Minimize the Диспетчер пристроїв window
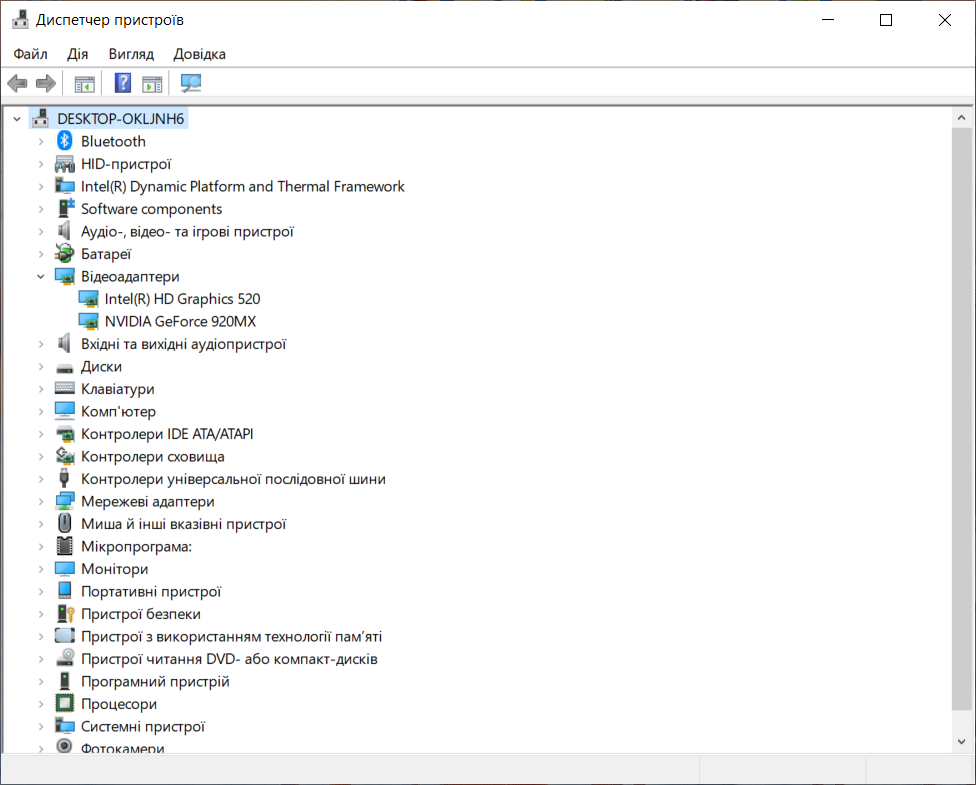Image resolution: width=976 pixels, height=785 pixels. (x=828, y=20)
